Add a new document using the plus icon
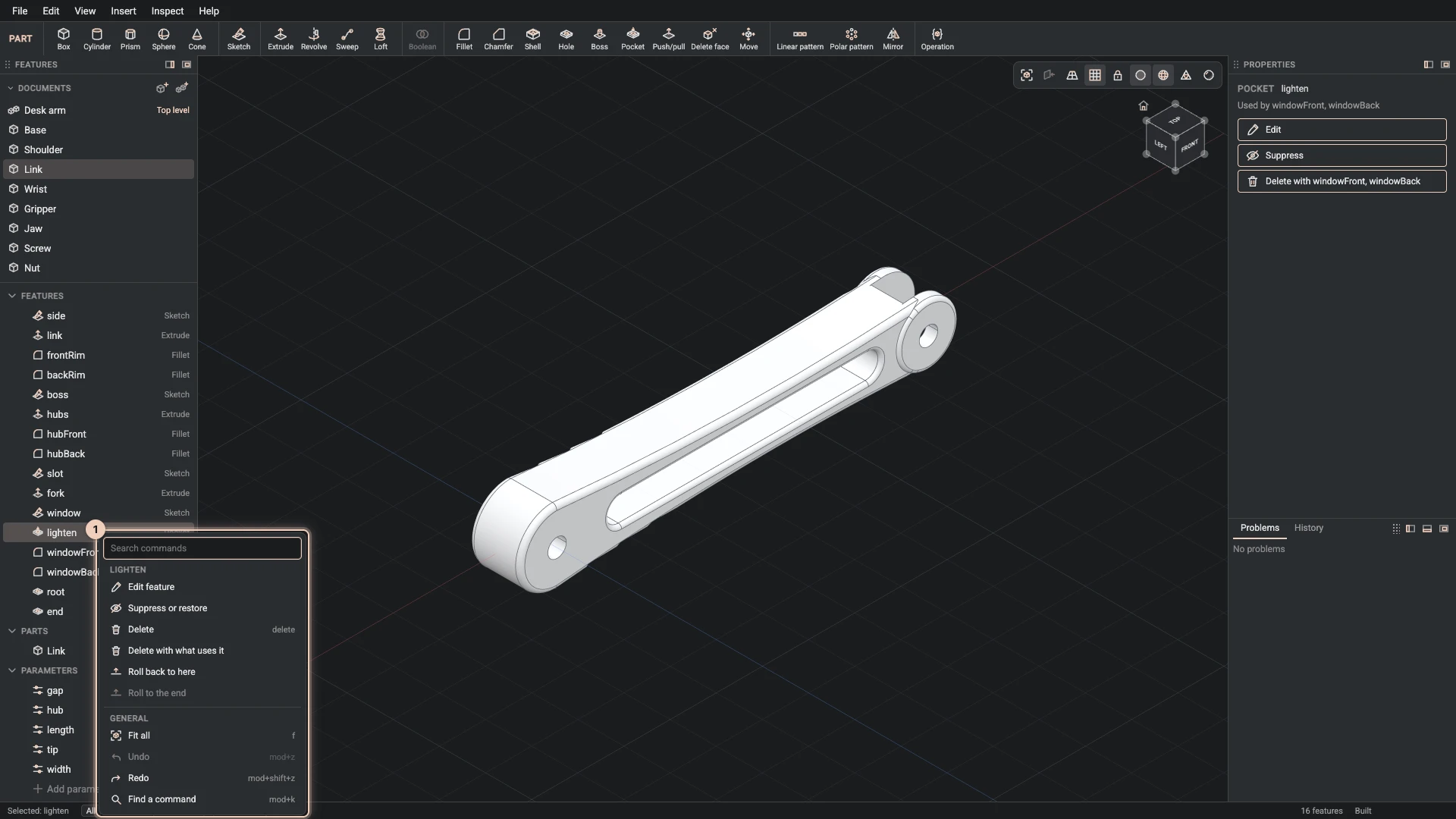 [x=162, y=88]
